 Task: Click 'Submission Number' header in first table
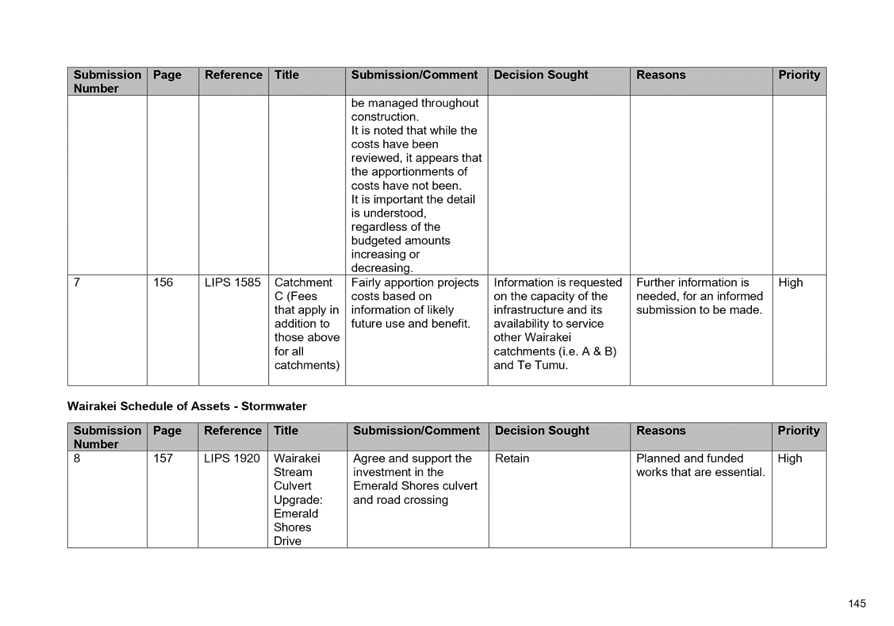pos(107,82)
